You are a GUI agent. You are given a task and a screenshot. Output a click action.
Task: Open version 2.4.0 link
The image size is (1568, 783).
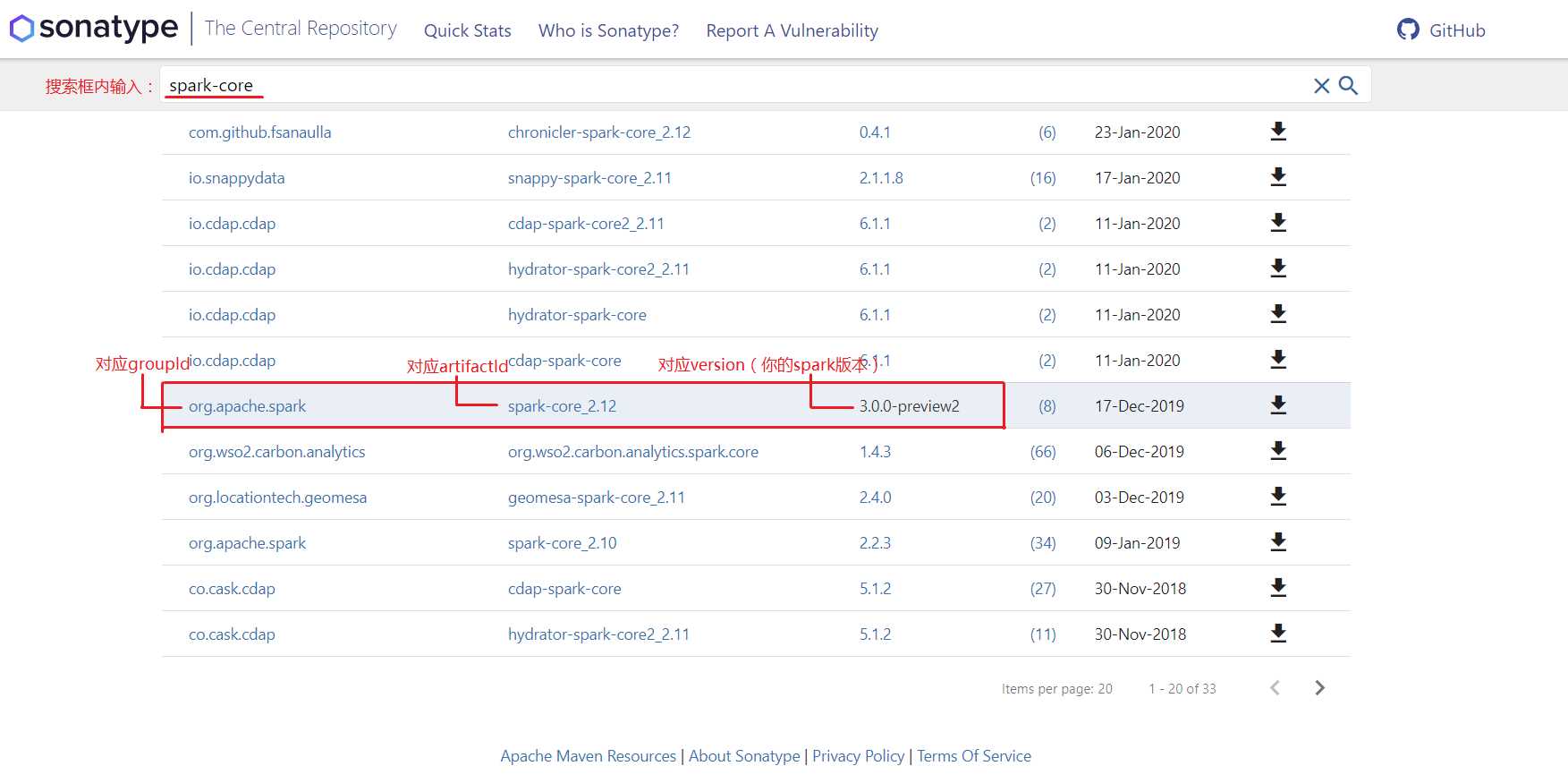[875, 498]
